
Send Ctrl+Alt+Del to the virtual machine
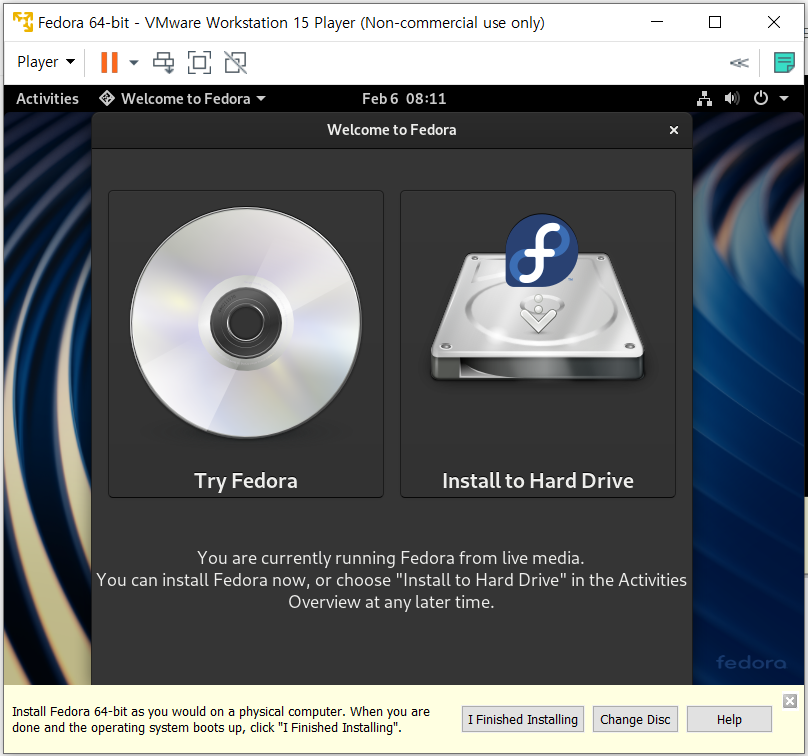(164, 62)
